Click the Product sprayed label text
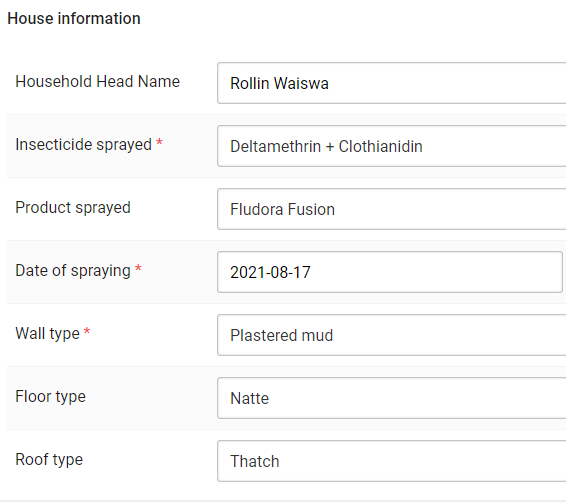The image size is (566, 502). pos(73,208)
